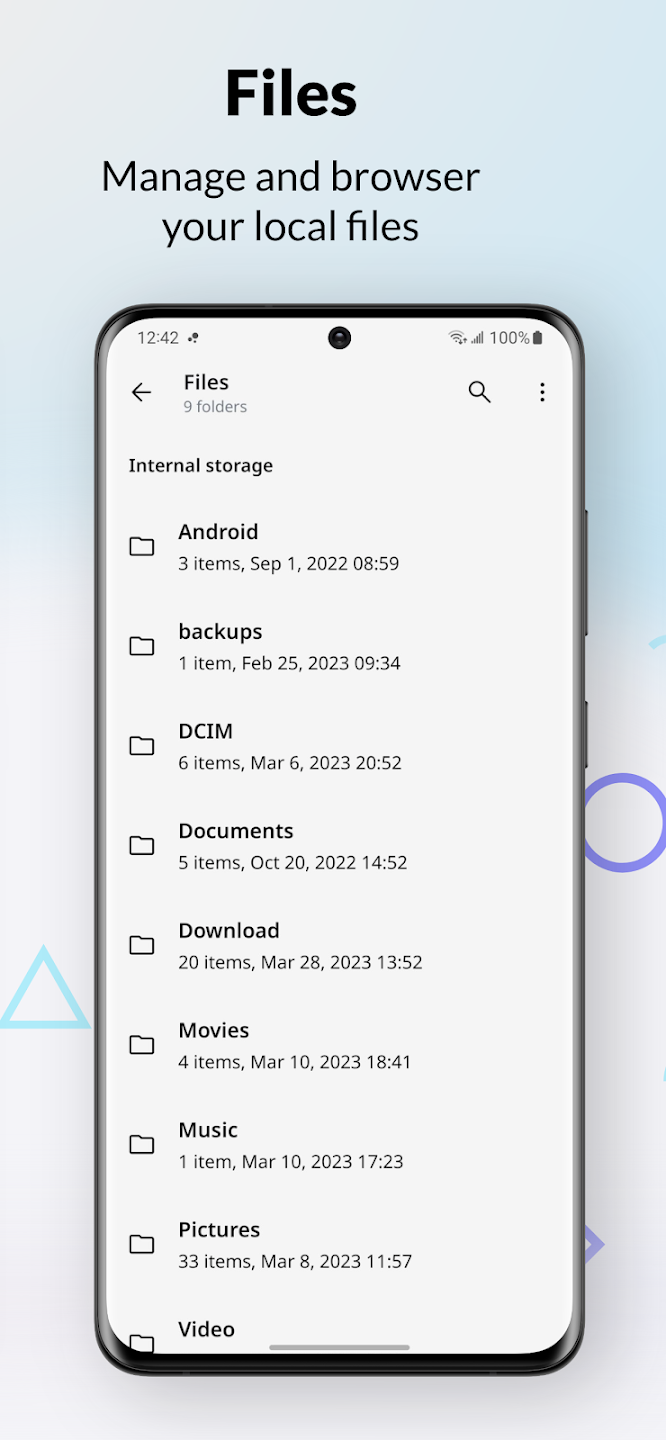Tap the back arrow icon
Viewport: 666px width, 1440px height.
pyautogui.click(x=142, y=393)
